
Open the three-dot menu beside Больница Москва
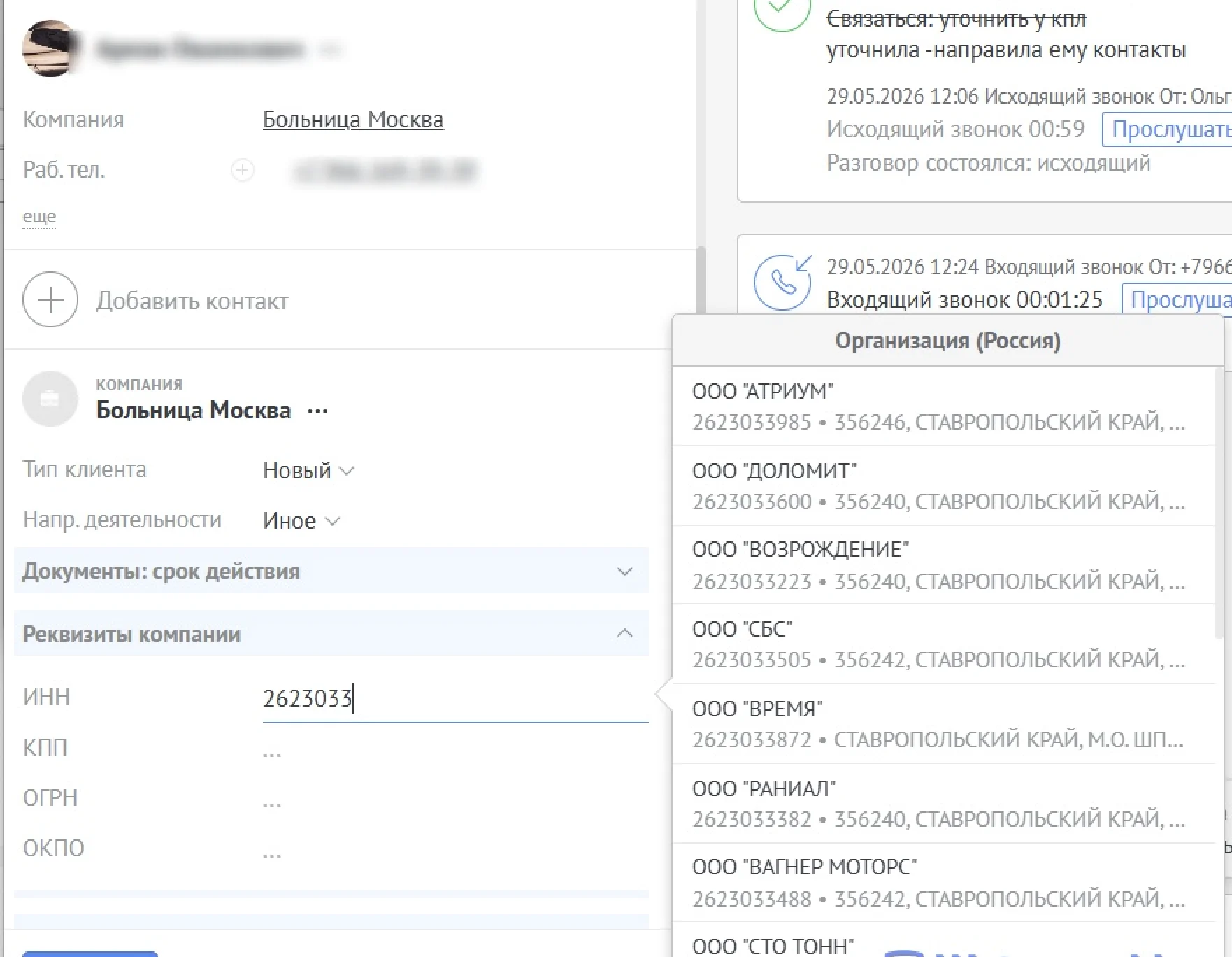point(318,411)
